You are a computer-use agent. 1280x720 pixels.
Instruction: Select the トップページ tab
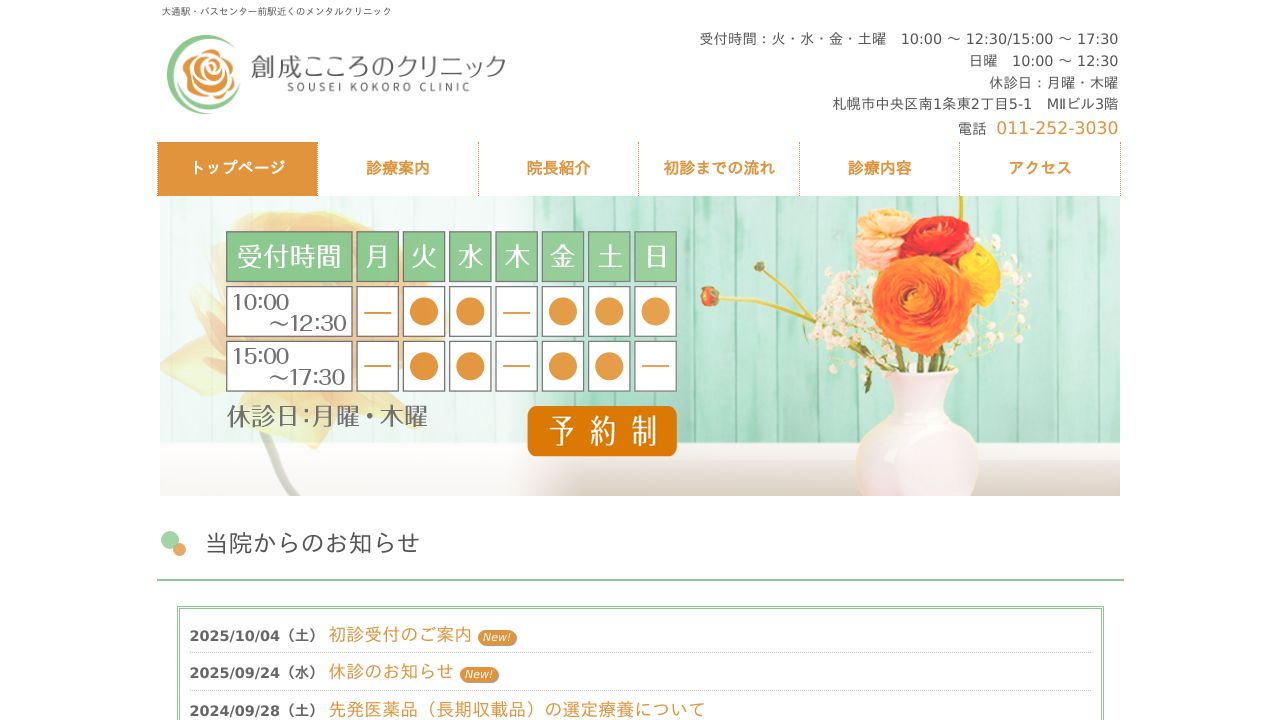(x=237, y=168)
